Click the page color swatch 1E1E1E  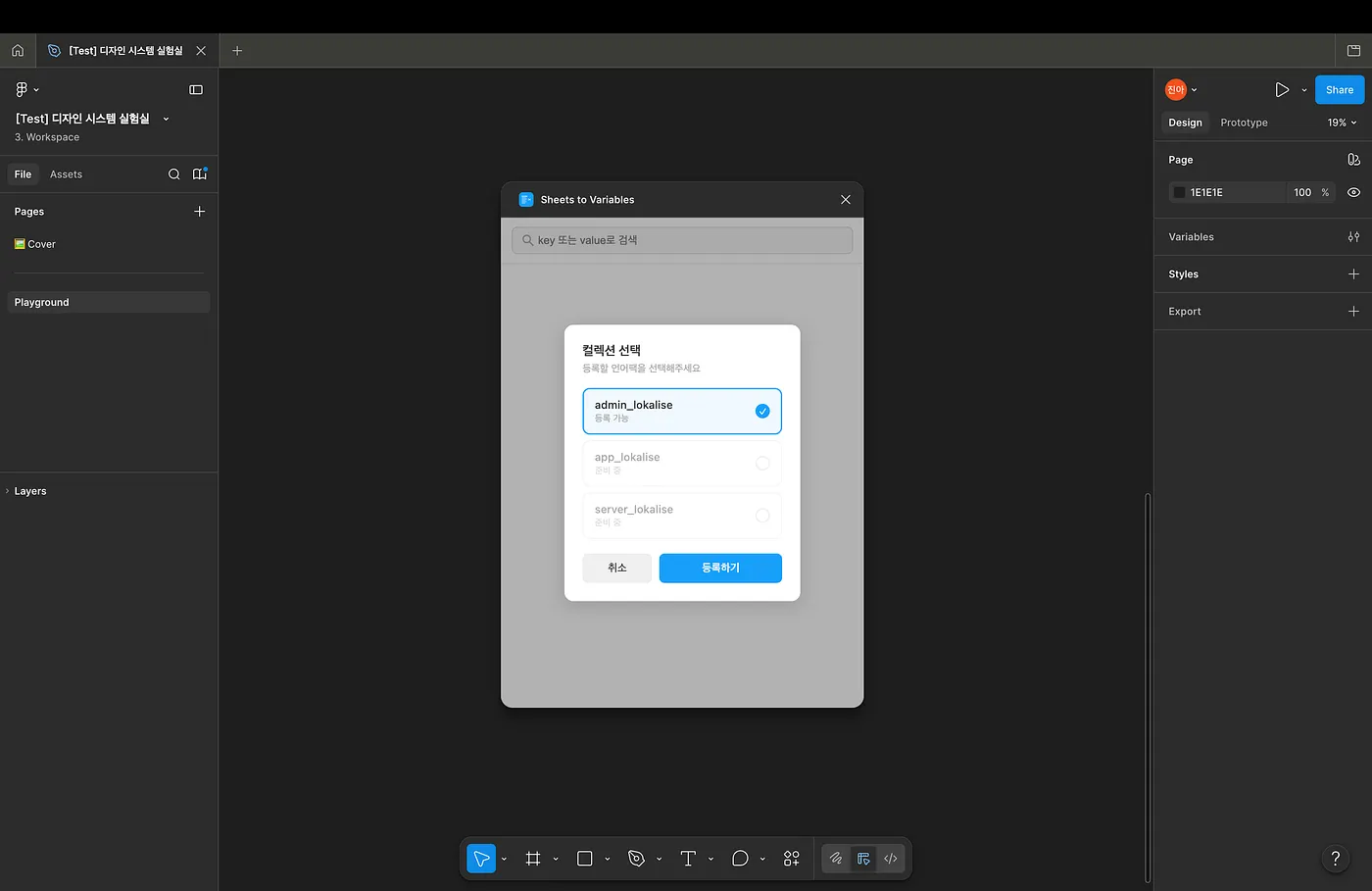(1179, 193)
